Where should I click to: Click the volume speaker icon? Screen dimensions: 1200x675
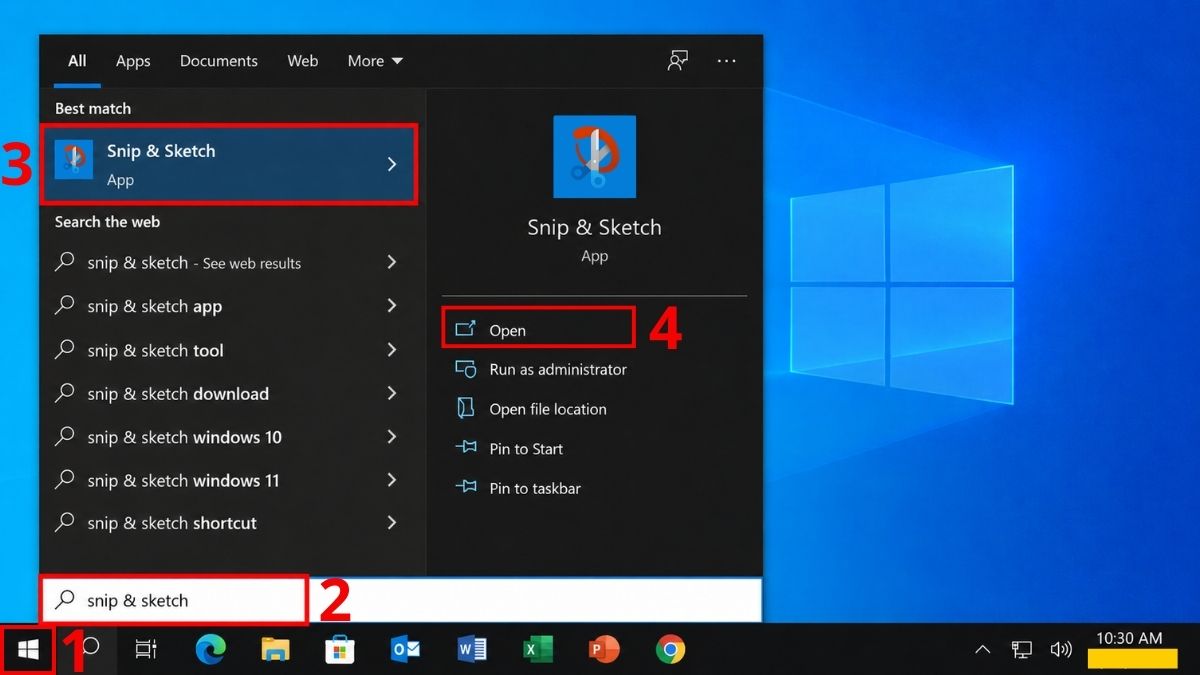pos(1061,650)
